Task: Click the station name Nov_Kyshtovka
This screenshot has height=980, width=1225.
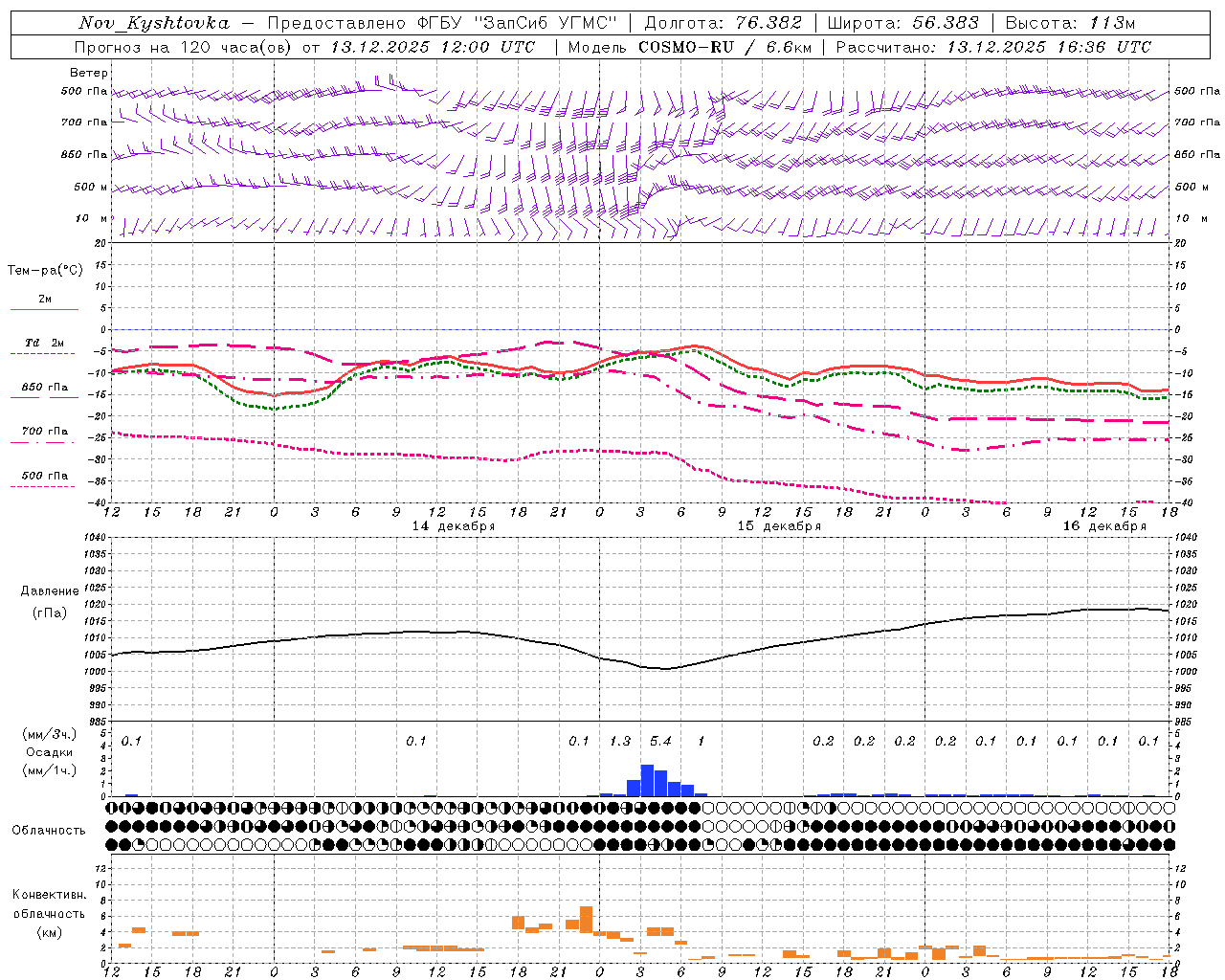Action: [x=154, y=23]
